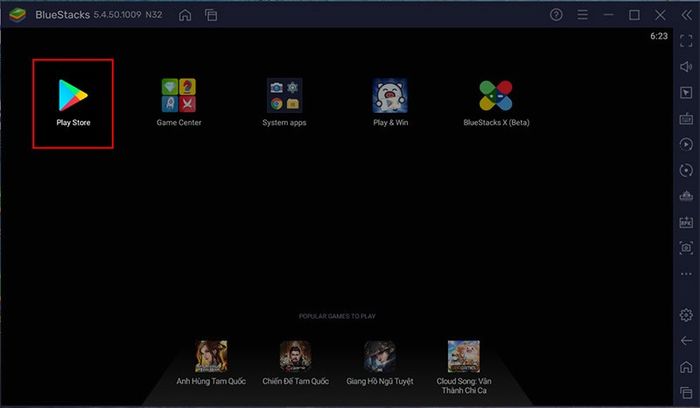Show more sidebar tools via three dots
Viewport: 700px width, 408px height.
click(x=686, y=274)
